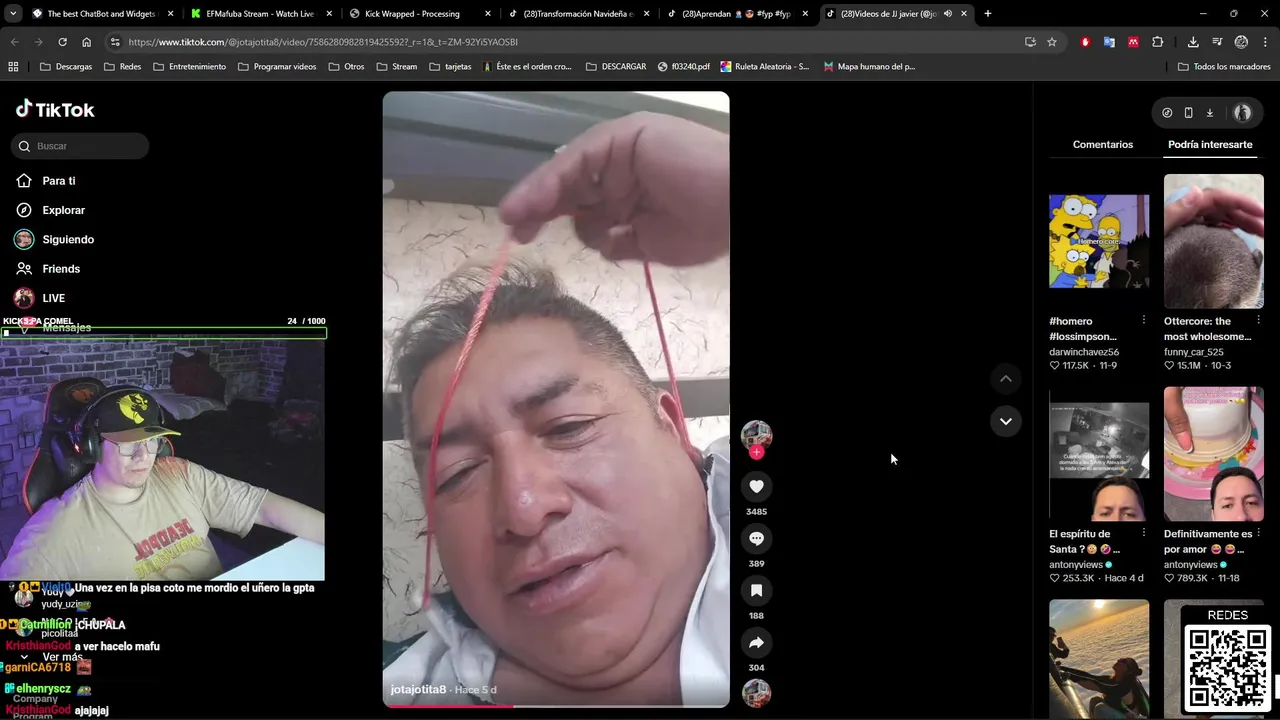
Task: Open the jotajotita8 username on the video
Action: (418, 690)
